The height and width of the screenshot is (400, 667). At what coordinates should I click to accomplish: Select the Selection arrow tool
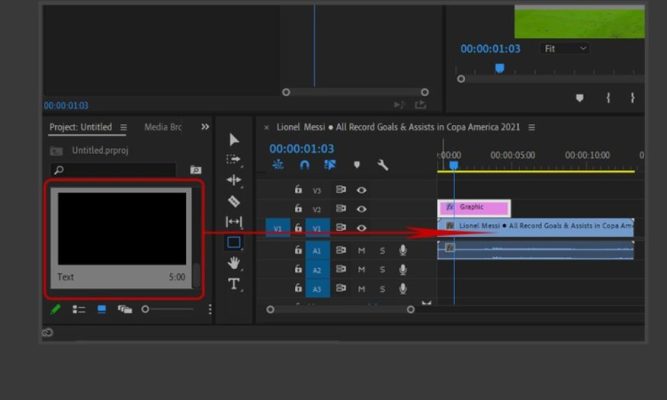coord(234,139)
